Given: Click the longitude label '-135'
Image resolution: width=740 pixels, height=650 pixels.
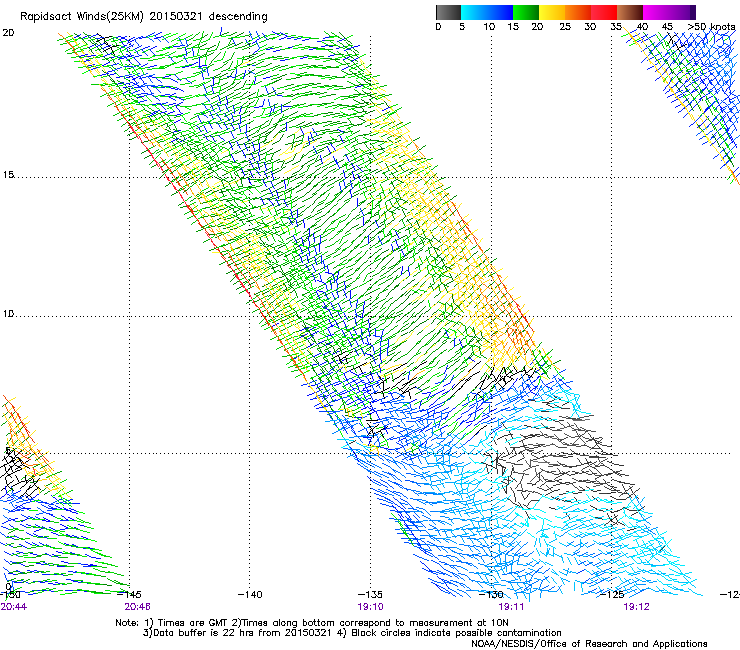Looking at the screenshot, I should [370, 594].
